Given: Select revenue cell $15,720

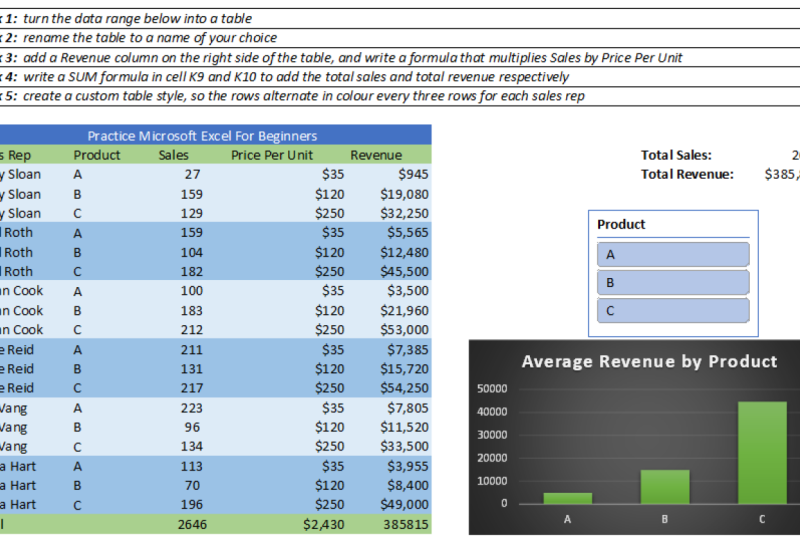Looking at the screenshot, I should pos(404,369).
